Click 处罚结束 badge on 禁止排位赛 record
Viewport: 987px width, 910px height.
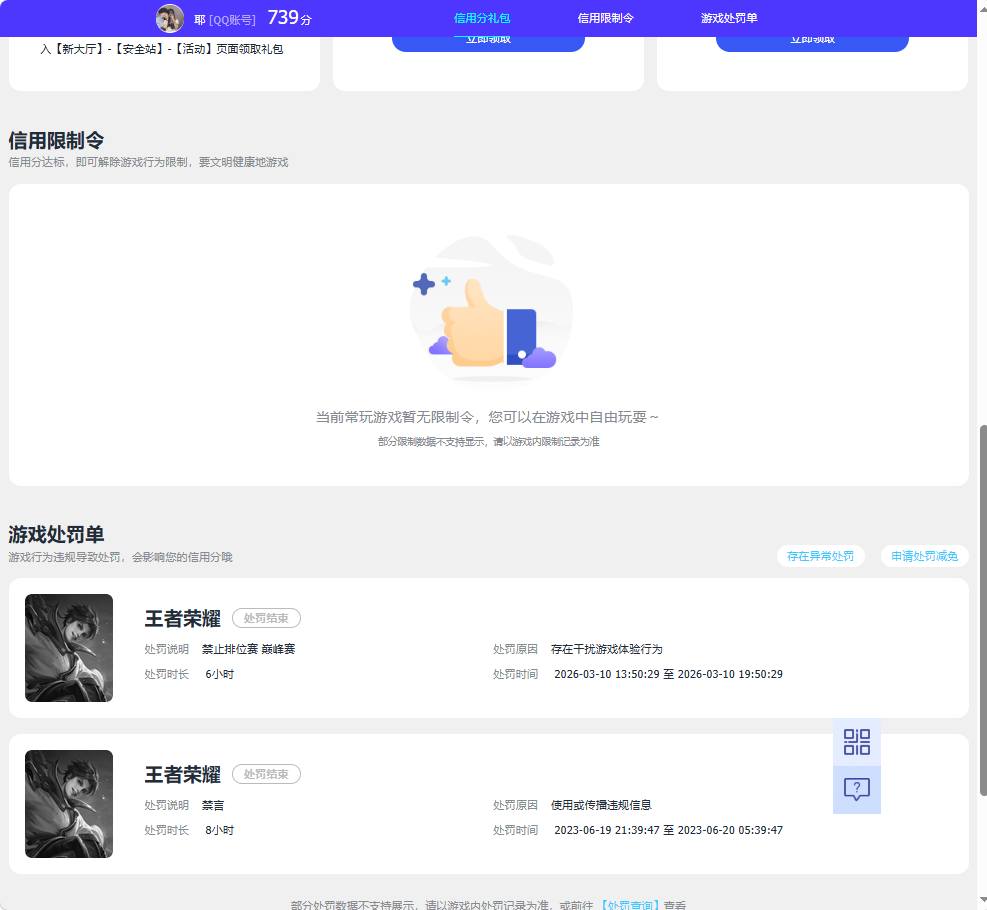[266, 618]
